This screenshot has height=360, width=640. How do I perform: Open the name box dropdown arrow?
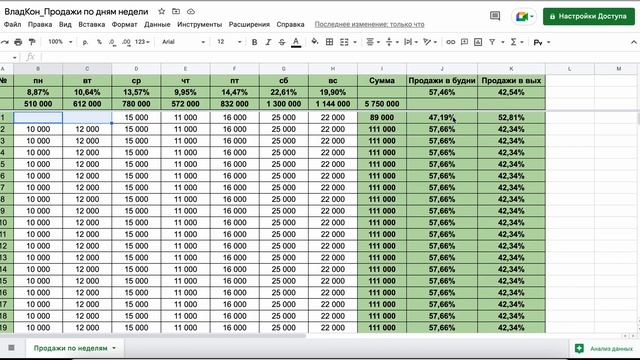tap(15, 58)
